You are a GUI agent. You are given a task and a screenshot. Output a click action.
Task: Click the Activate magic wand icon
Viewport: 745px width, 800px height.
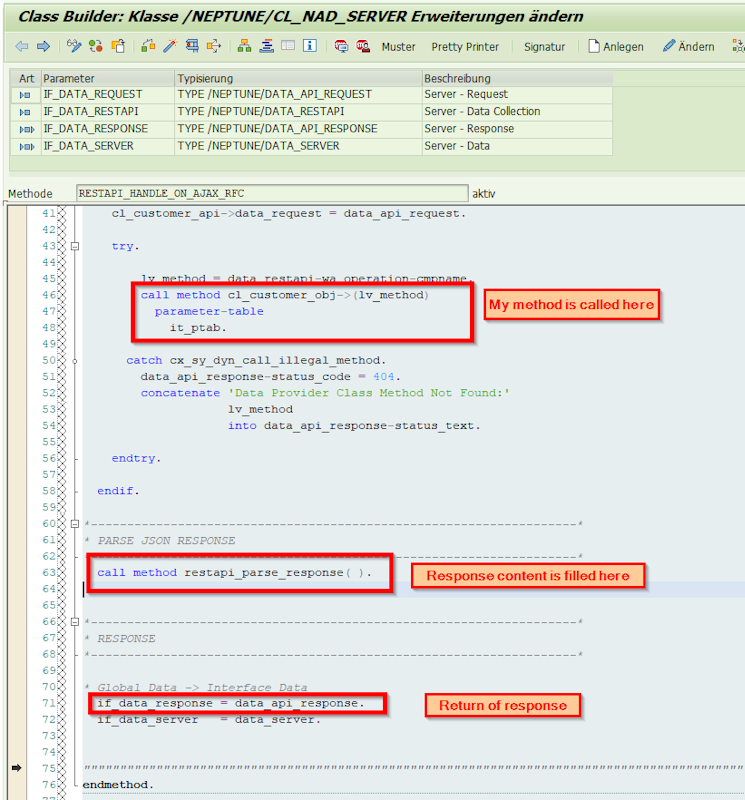click(x=169, y=46)
